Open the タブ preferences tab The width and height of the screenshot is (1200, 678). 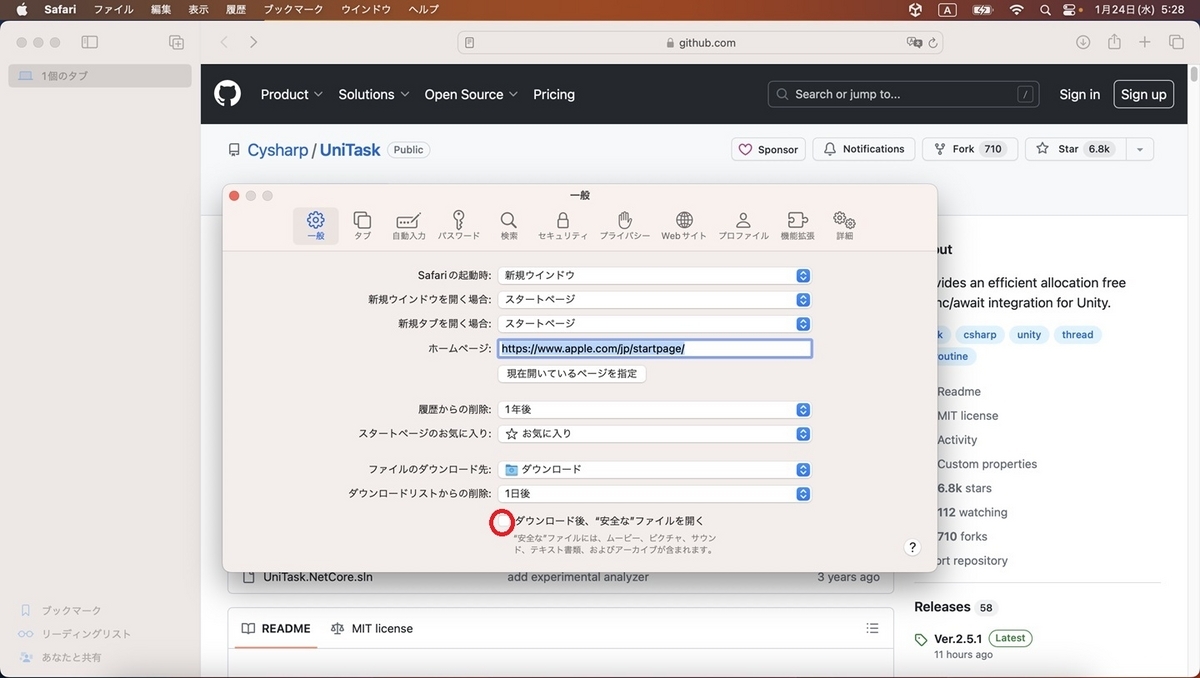(x=362, y=226)
